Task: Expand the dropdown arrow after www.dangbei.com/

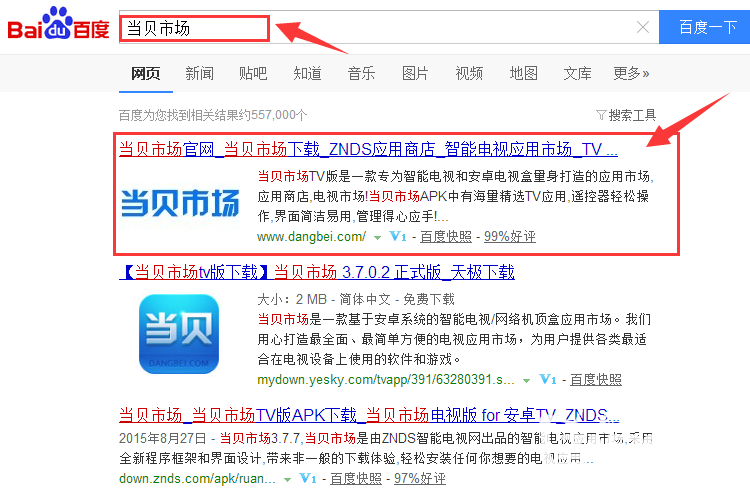Action: click(377, 237)
